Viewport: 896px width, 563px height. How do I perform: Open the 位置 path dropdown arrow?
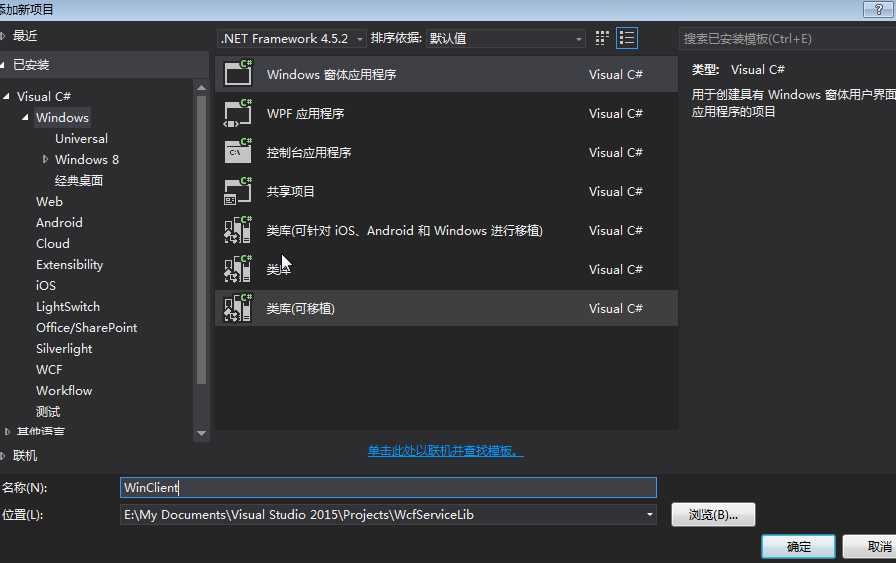tap(649, 515)
